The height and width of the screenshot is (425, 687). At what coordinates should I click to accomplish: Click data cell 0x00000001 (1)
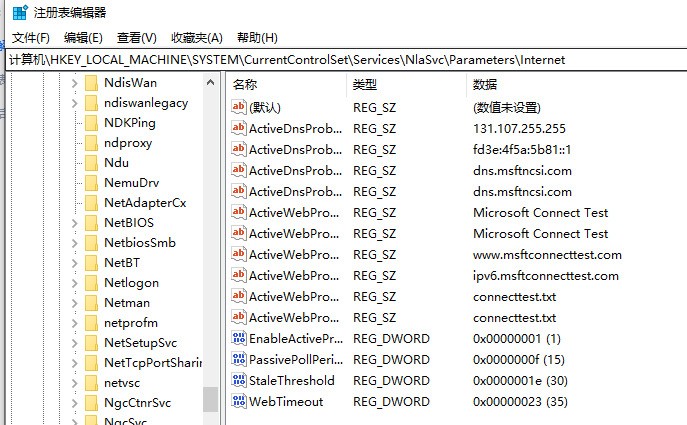pos(517,338)
